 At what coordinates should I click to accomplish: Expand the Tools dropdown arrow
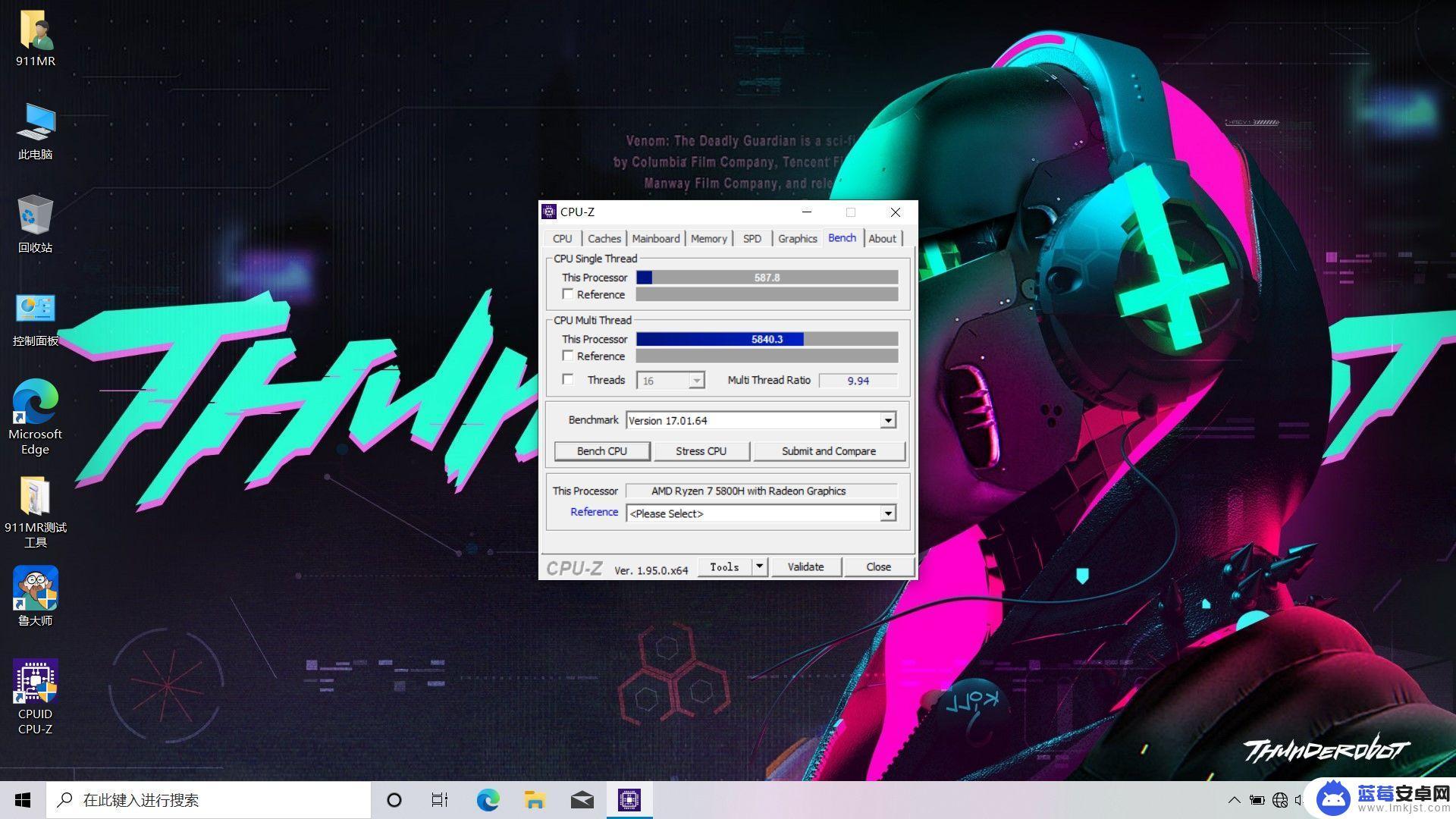tap(759, 566)
